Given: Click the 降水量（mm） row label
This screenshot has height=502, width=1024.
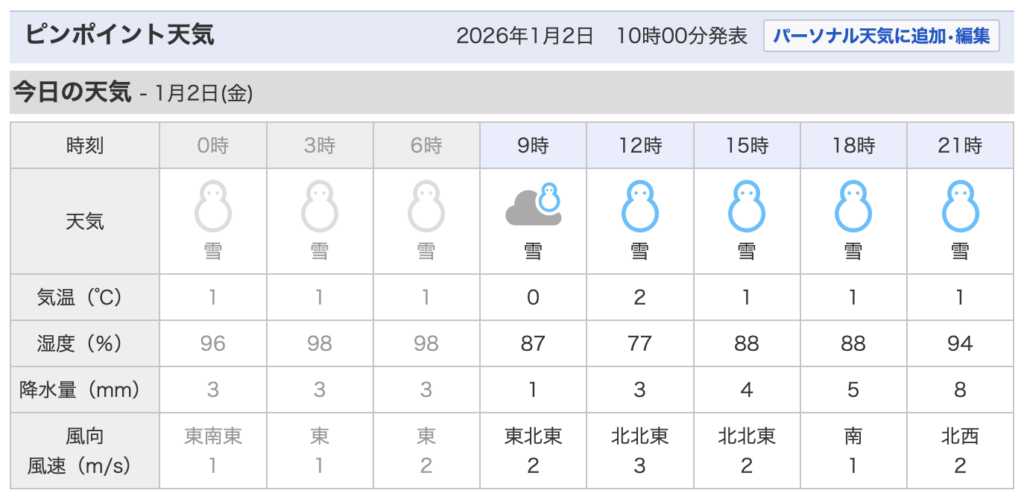Looking at the screenshot, I should pos(85,390).
